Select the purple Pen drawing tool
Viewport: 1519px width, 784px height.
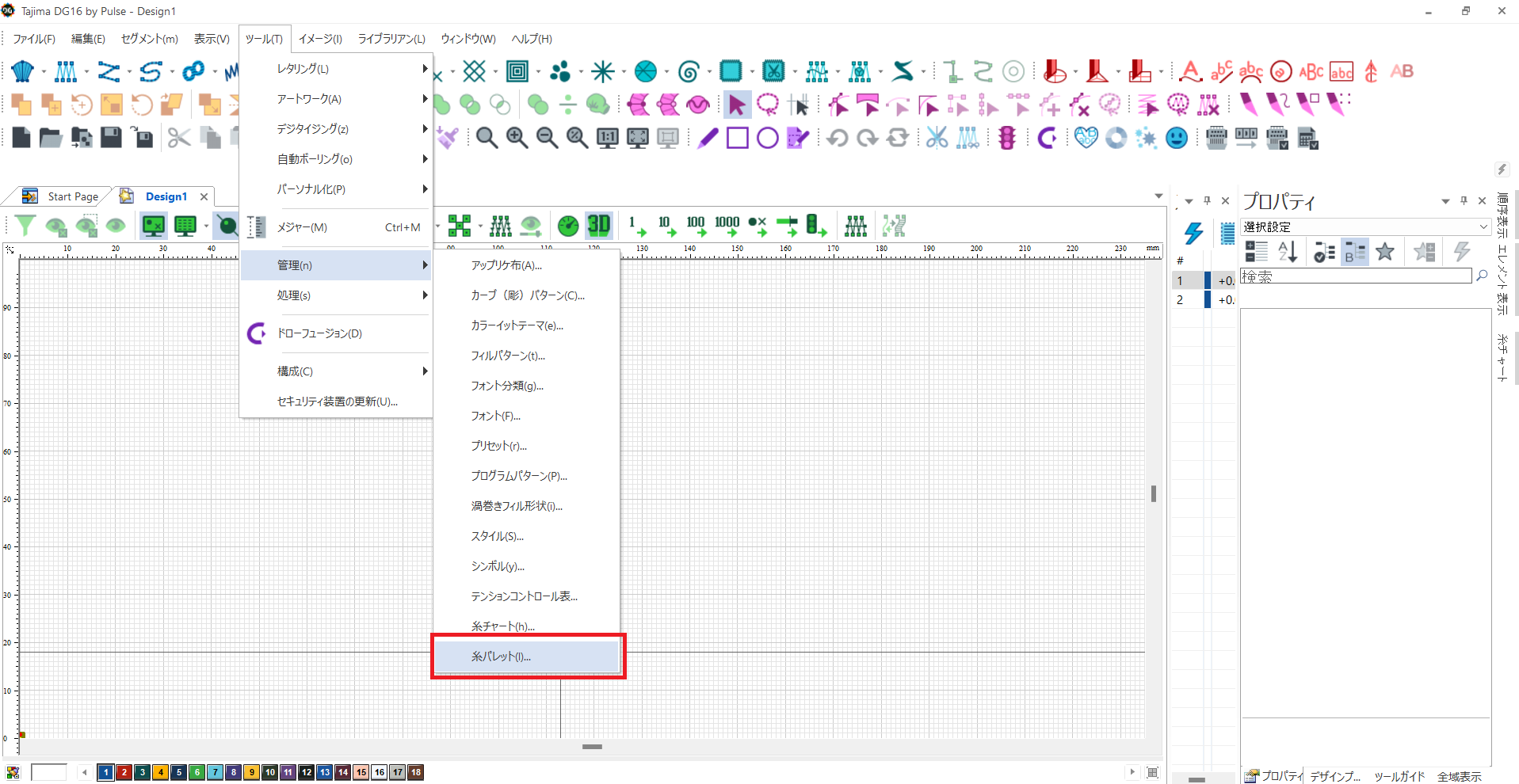click(708, 138)
